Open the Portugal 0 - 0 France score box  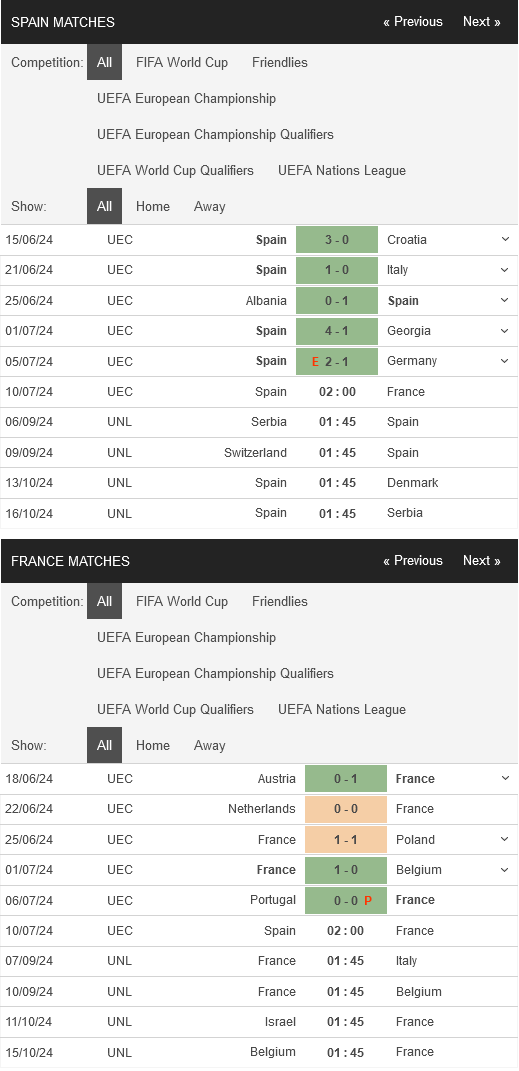[346, 900]
